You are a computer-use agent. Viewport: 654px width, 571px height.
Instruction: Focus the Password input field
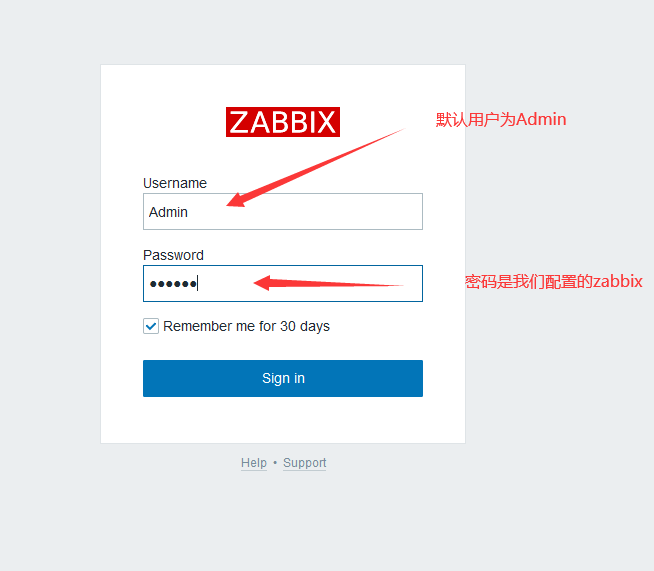(283, 283)
